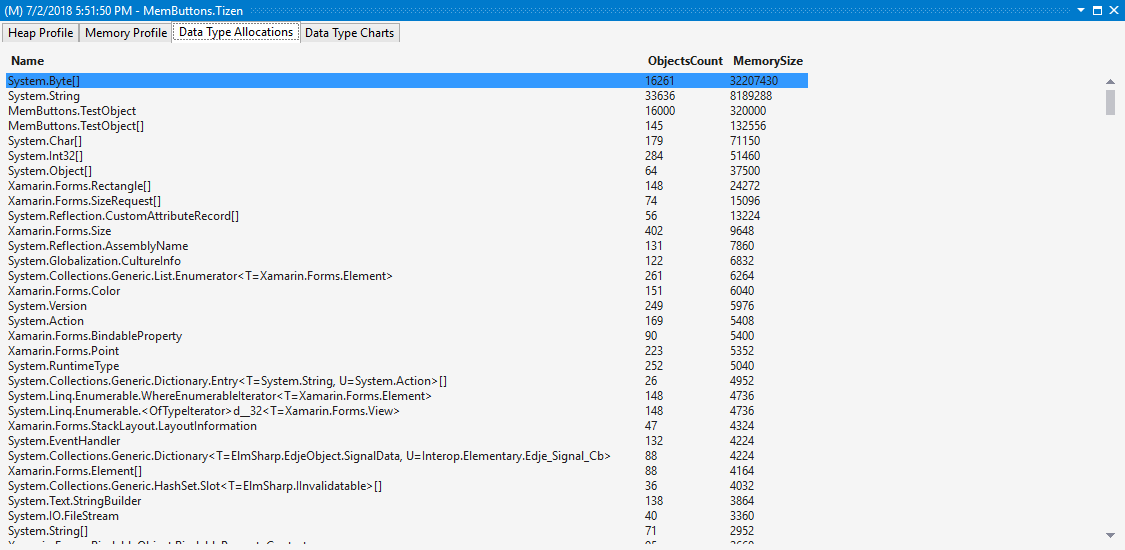Click the vertical scrollbar thumb
The height and width of the screenshot is (550, 1125).
(x=1110, y=102)
